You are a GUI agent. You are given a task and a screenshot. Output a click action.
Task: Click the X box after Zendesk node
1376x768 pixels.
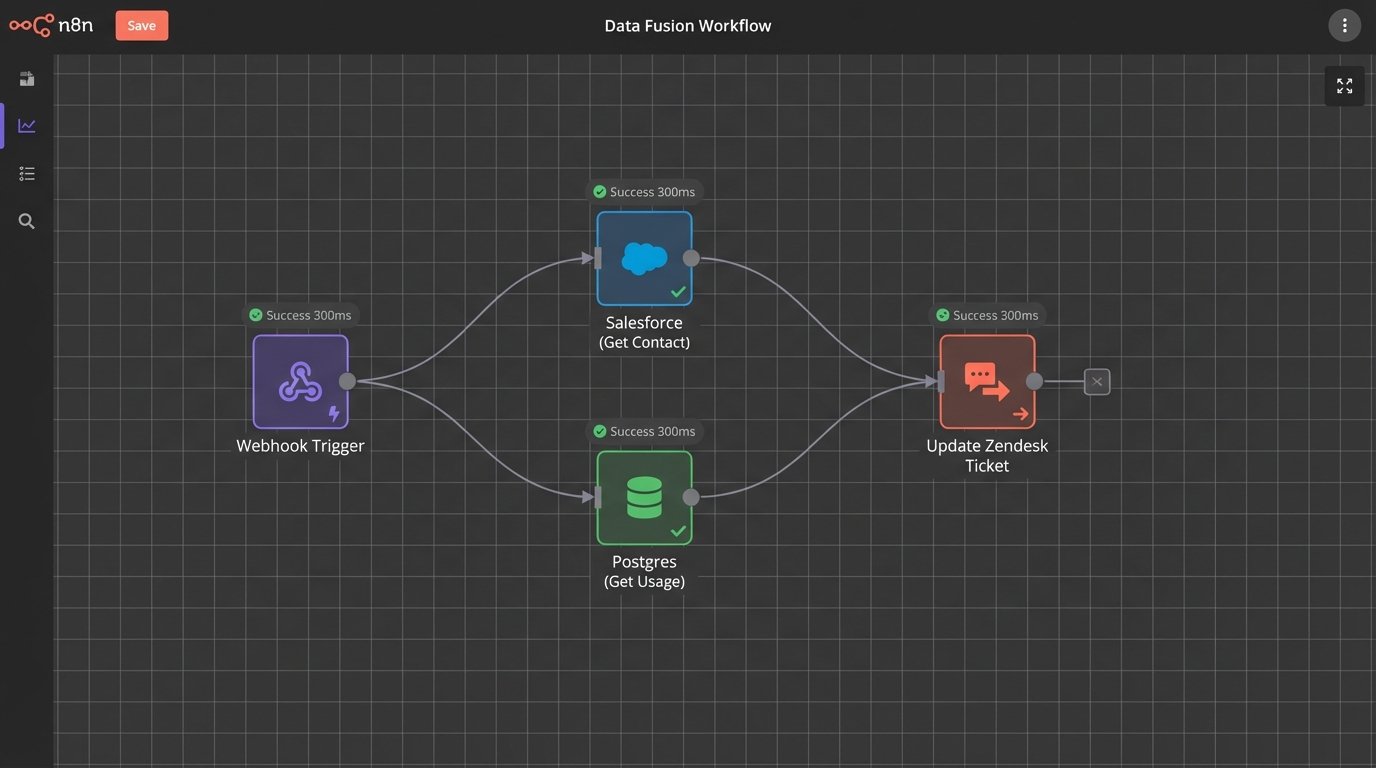coord(1097,381)
